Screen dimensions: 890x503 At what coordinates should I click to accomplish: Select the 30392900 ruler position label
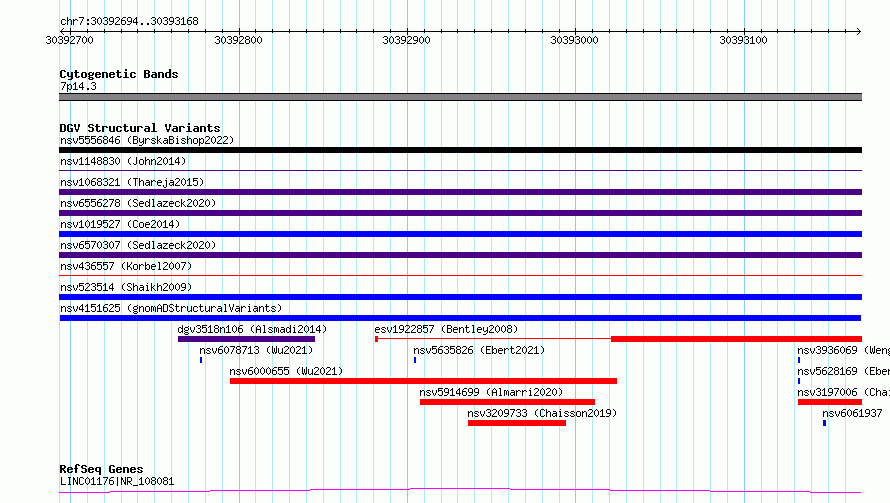click(406, 40)
